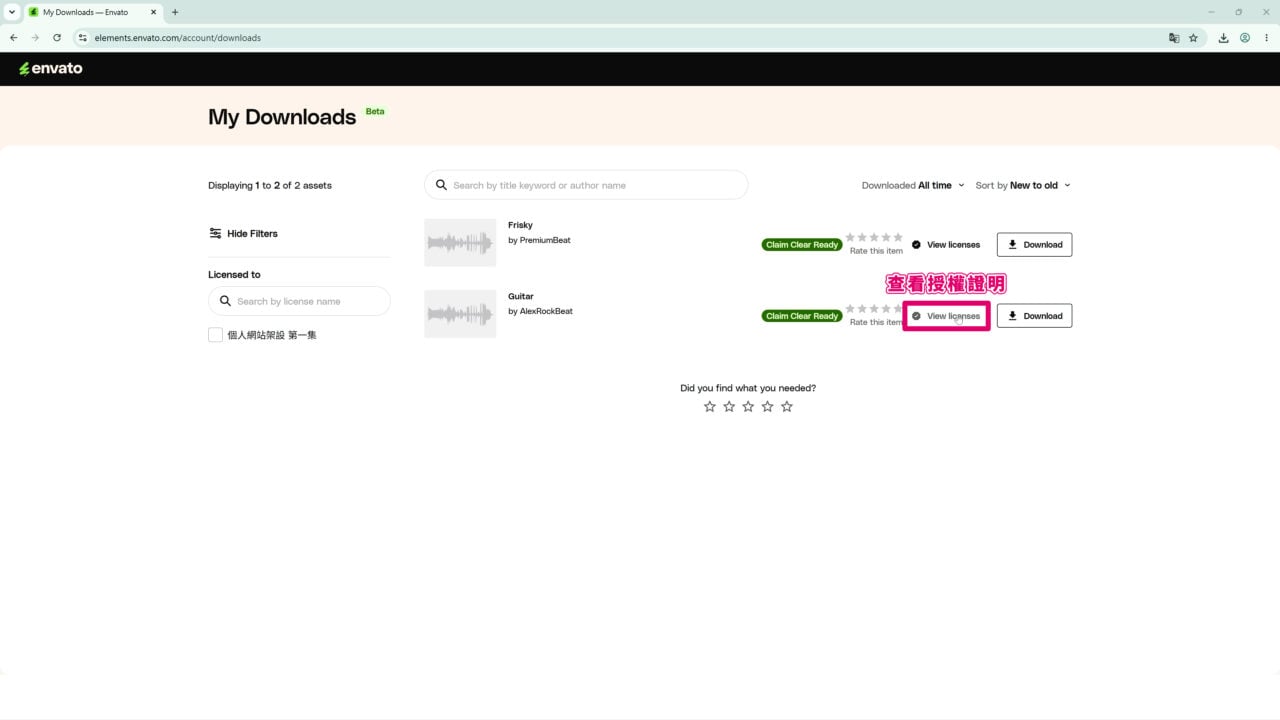Open author AlexRockBeat link
Viewport: 1280px width, 720px height.
coord(546,311)
